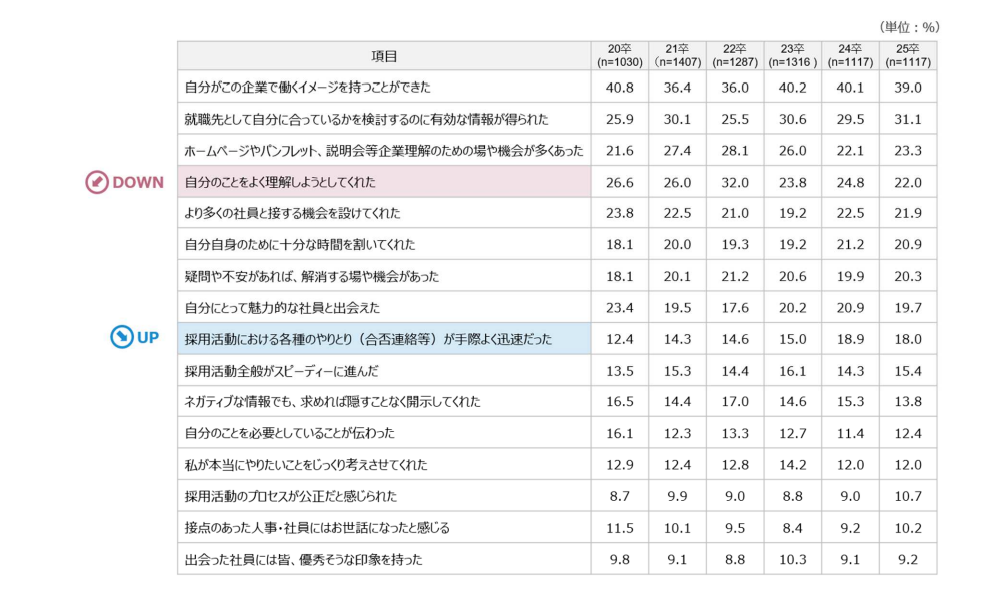Click the 23卒 (n=1316) header cell
The image size is (1008, 590).
click(x=793, y=56)
